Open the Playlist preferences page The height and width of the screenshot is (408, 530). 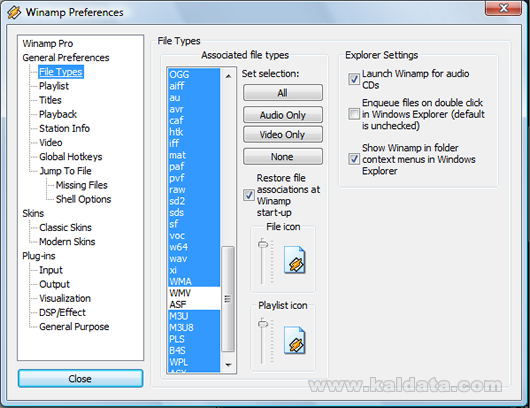coord(54,86)
